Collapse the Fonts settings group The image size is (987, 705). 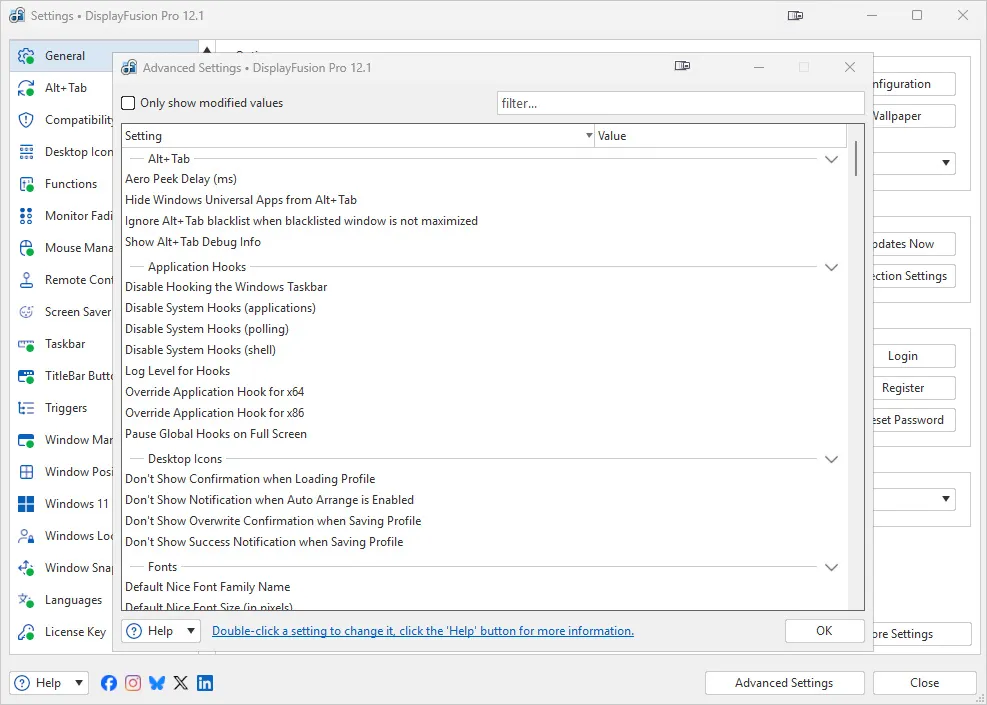point(832,568)
